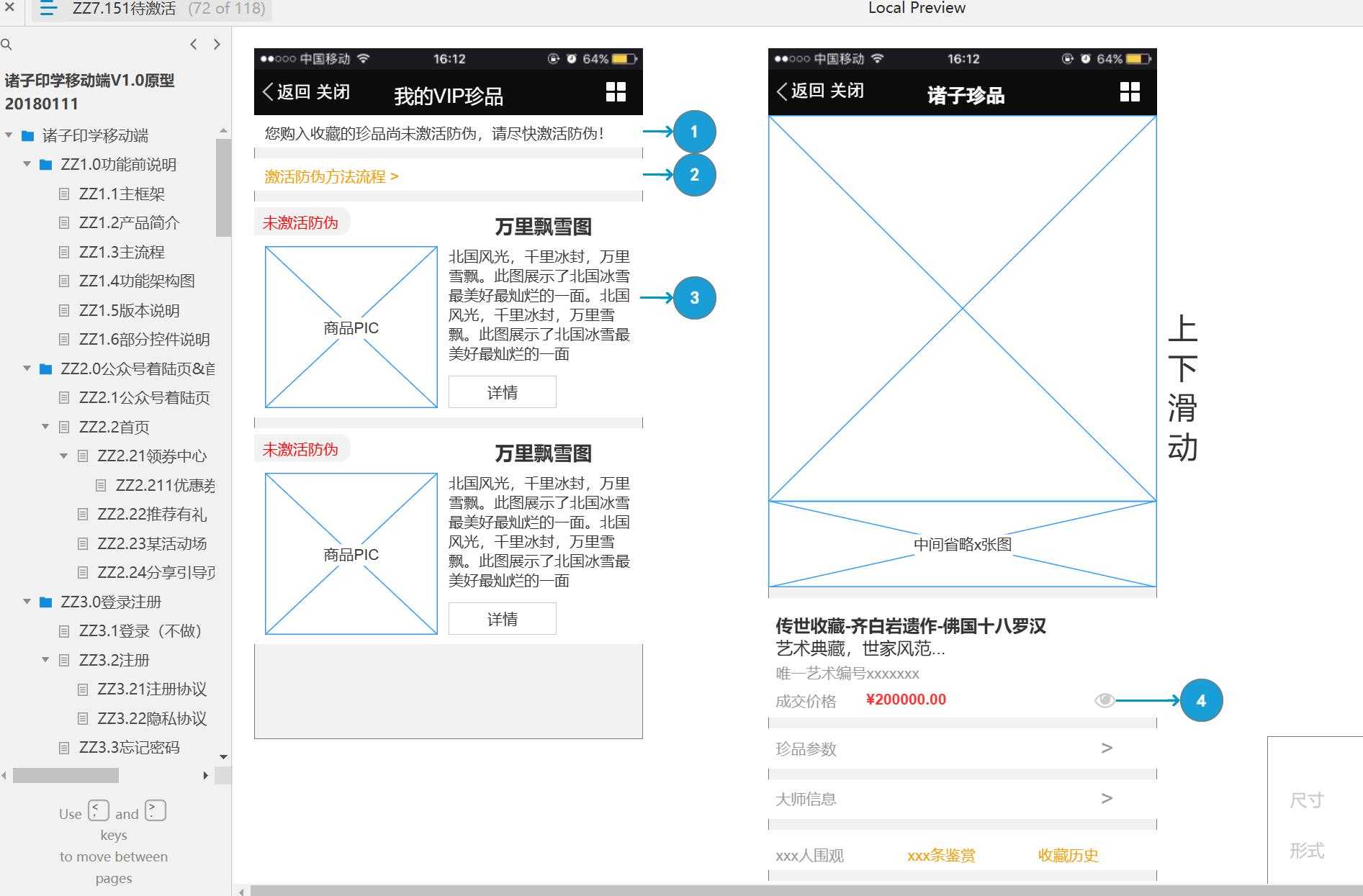The height and width of the screenshot is (896, 1363).
Task: Click the grid menu icon in 诸子珍品 header
Action: pyautogui.click(x=1130, y=92)
